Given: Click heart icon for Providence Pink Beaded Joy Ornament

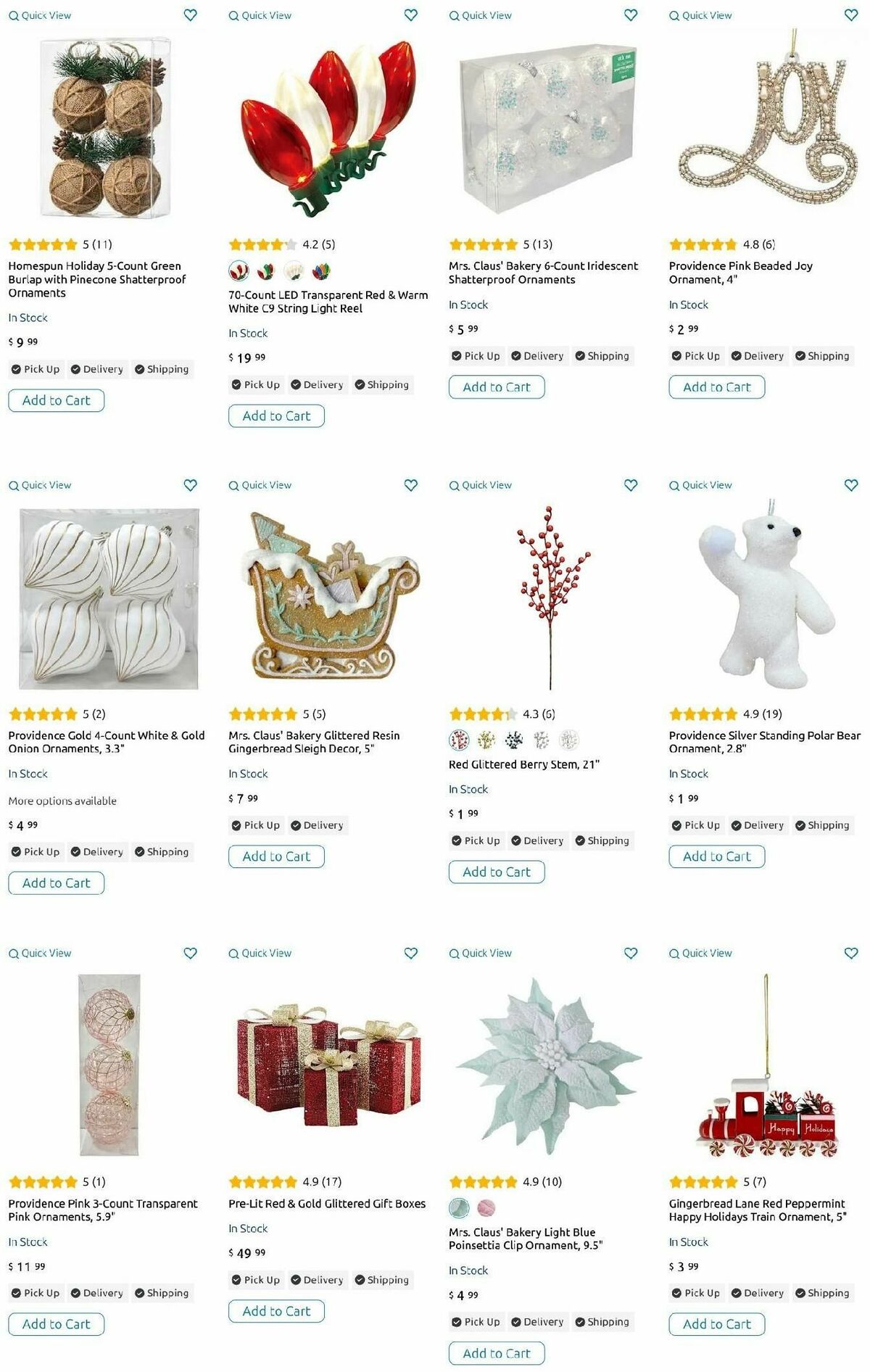Looking at the screenshot, I should 851,15.
